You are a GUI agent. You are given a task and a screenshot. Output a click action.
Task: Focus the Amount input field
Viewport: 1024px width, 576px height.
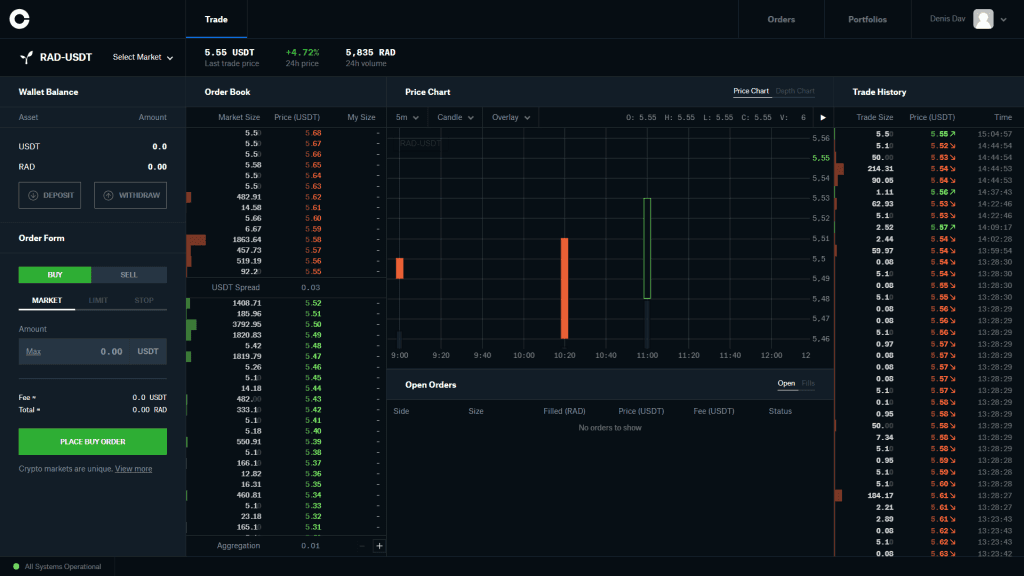93,351
